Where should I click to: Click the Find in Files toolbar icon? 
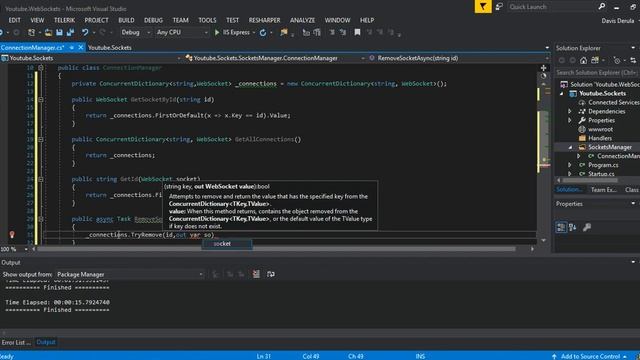284,32
